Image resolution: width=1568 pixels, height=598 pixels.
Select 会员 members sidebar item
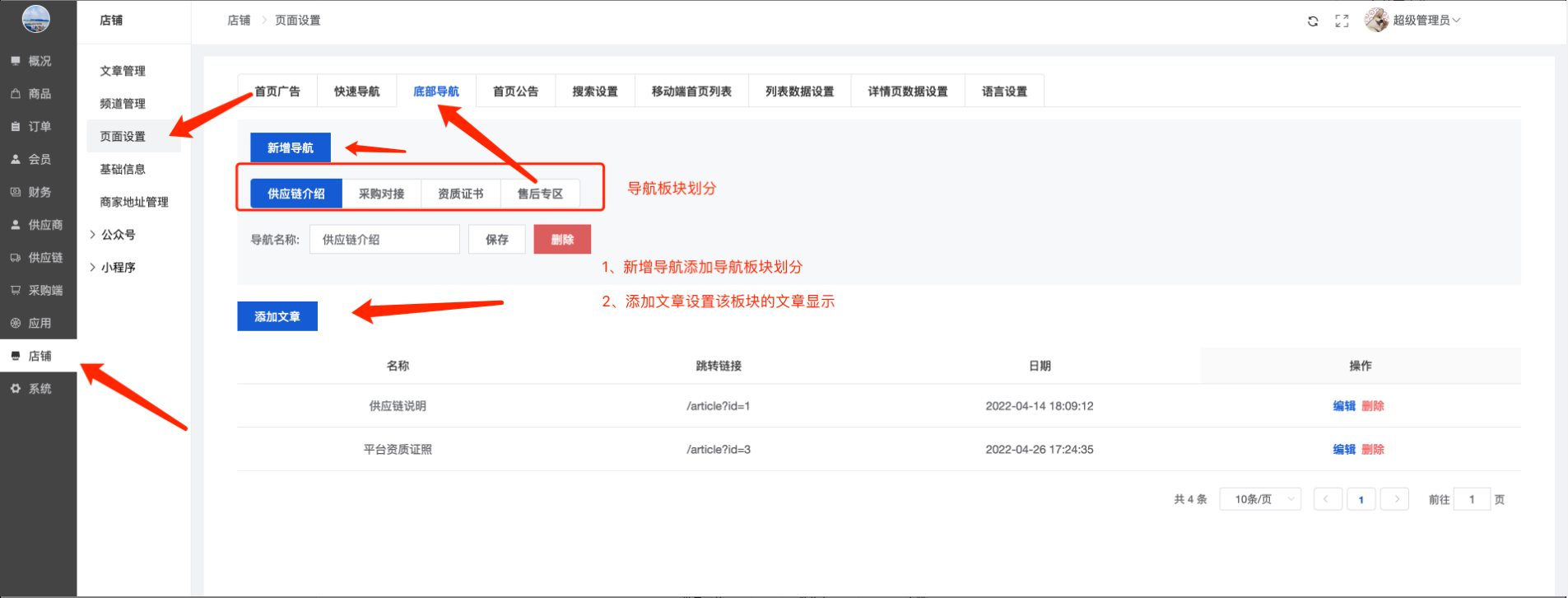click(39, 160)
